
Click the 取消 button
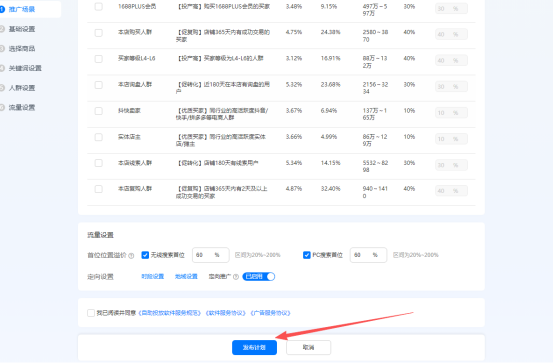coord(309,347)
